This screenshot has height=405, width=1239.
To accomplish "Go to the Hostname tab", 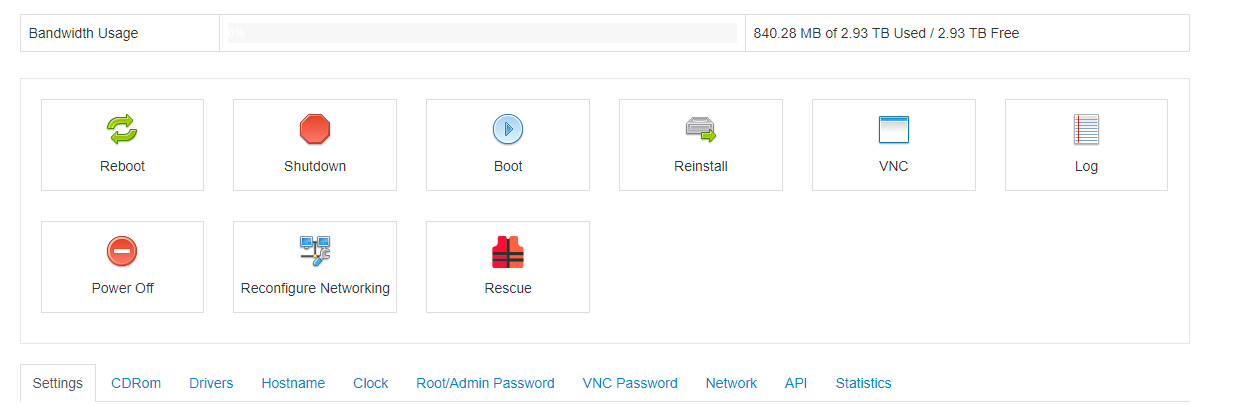I will pos(293,383).
